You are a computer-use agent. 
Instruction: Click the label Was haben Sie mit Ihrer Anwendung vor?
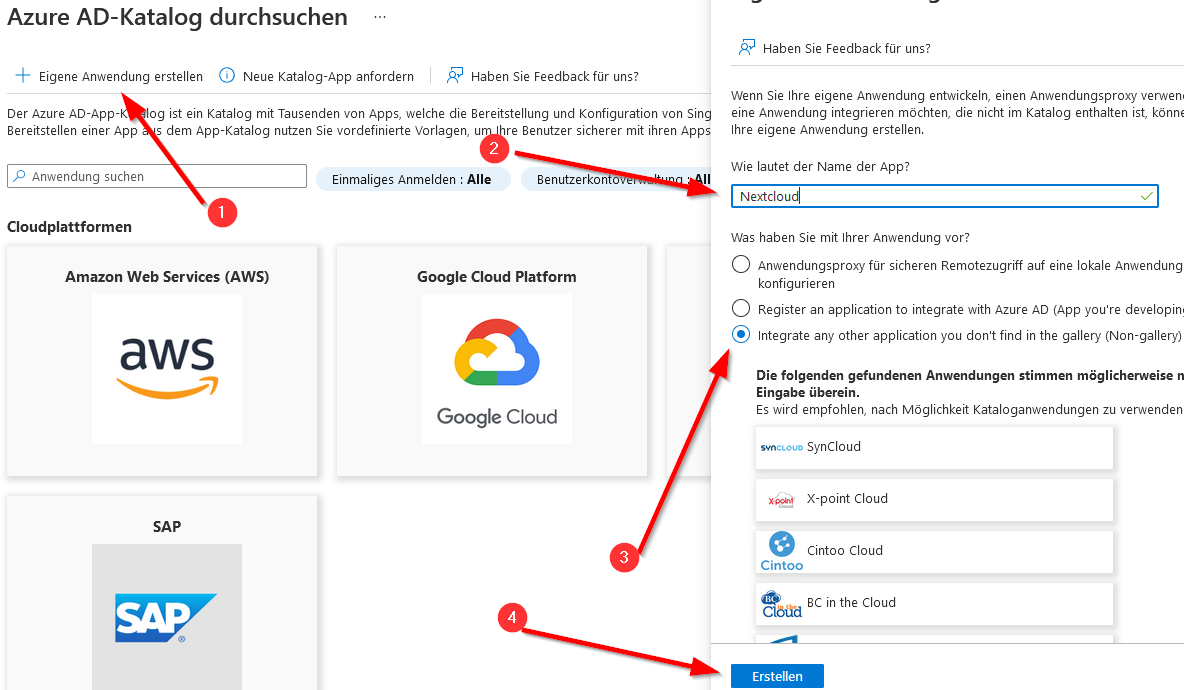850,238
